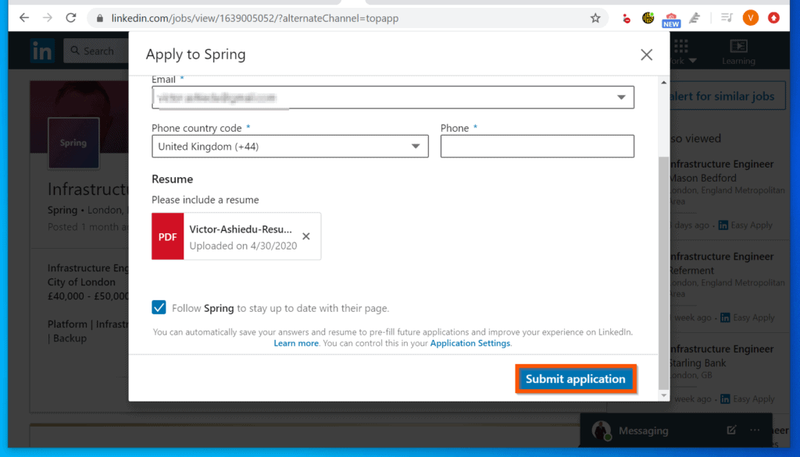Open browser media control icon

[727, 18]
